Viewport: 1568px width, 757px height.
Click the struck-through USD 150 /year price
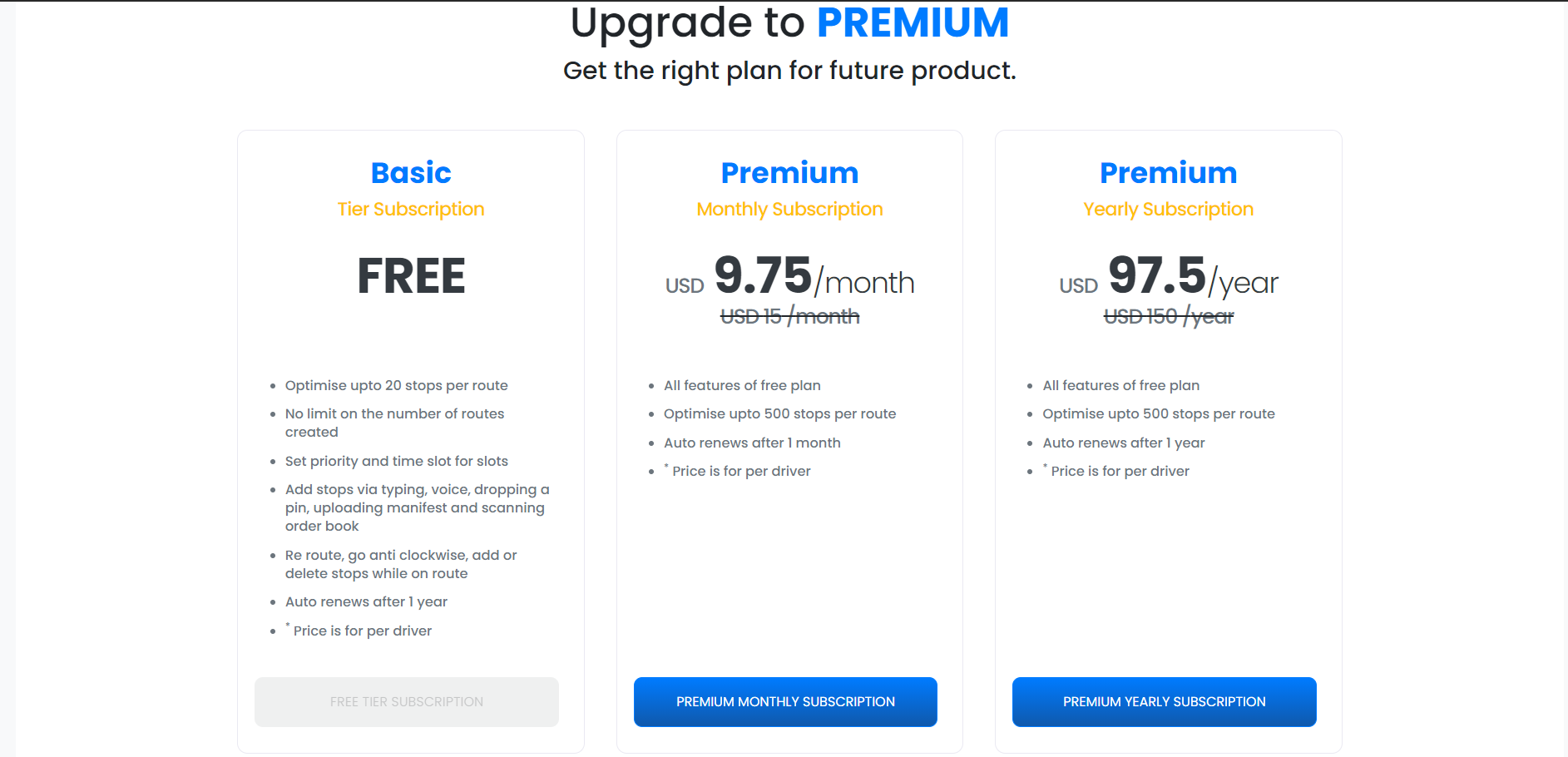(x=1168, y=316)
